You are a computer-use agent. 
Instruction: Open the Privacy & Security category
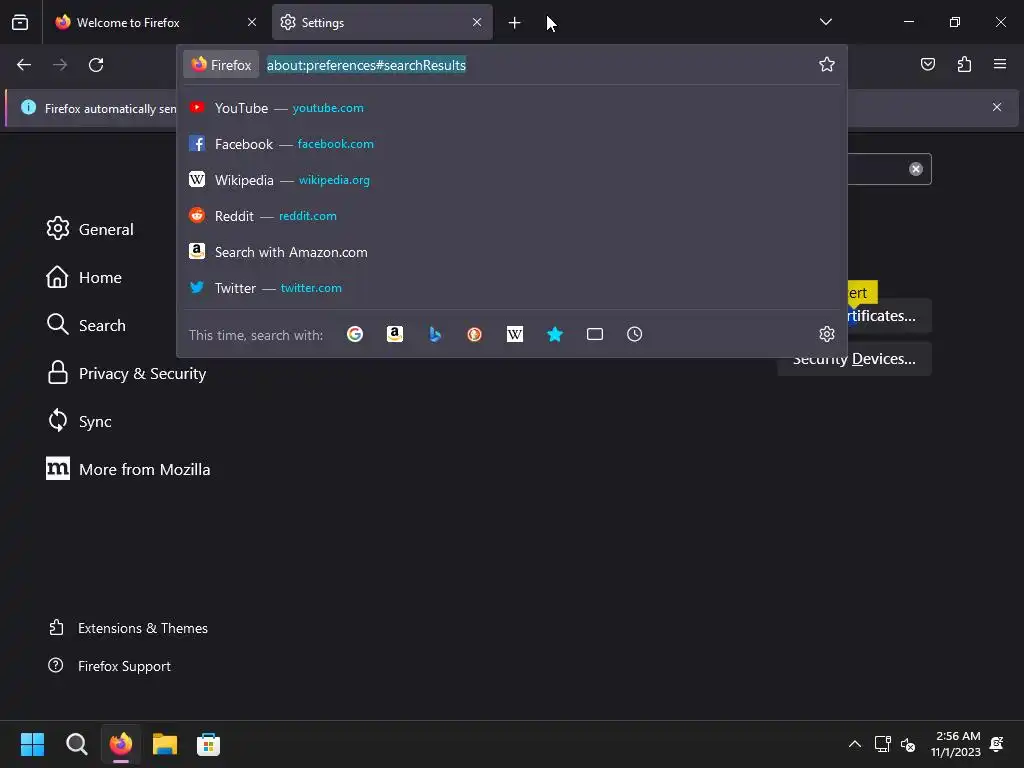(x=126, y=374)
